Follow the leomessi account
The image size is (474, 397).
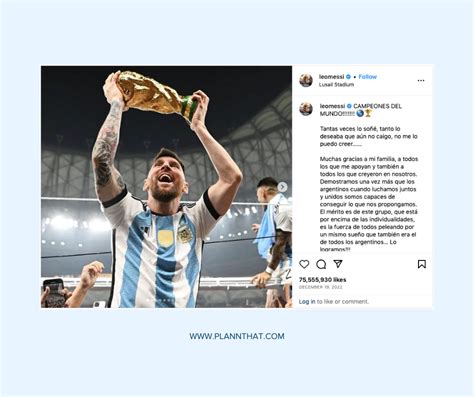[x=368, y=77]
